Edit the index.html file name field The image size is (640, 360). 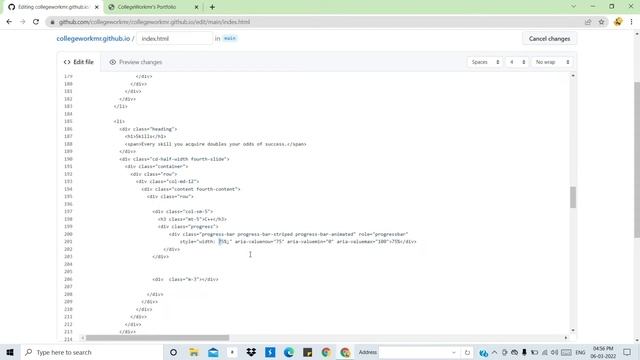tap(174, 38)
